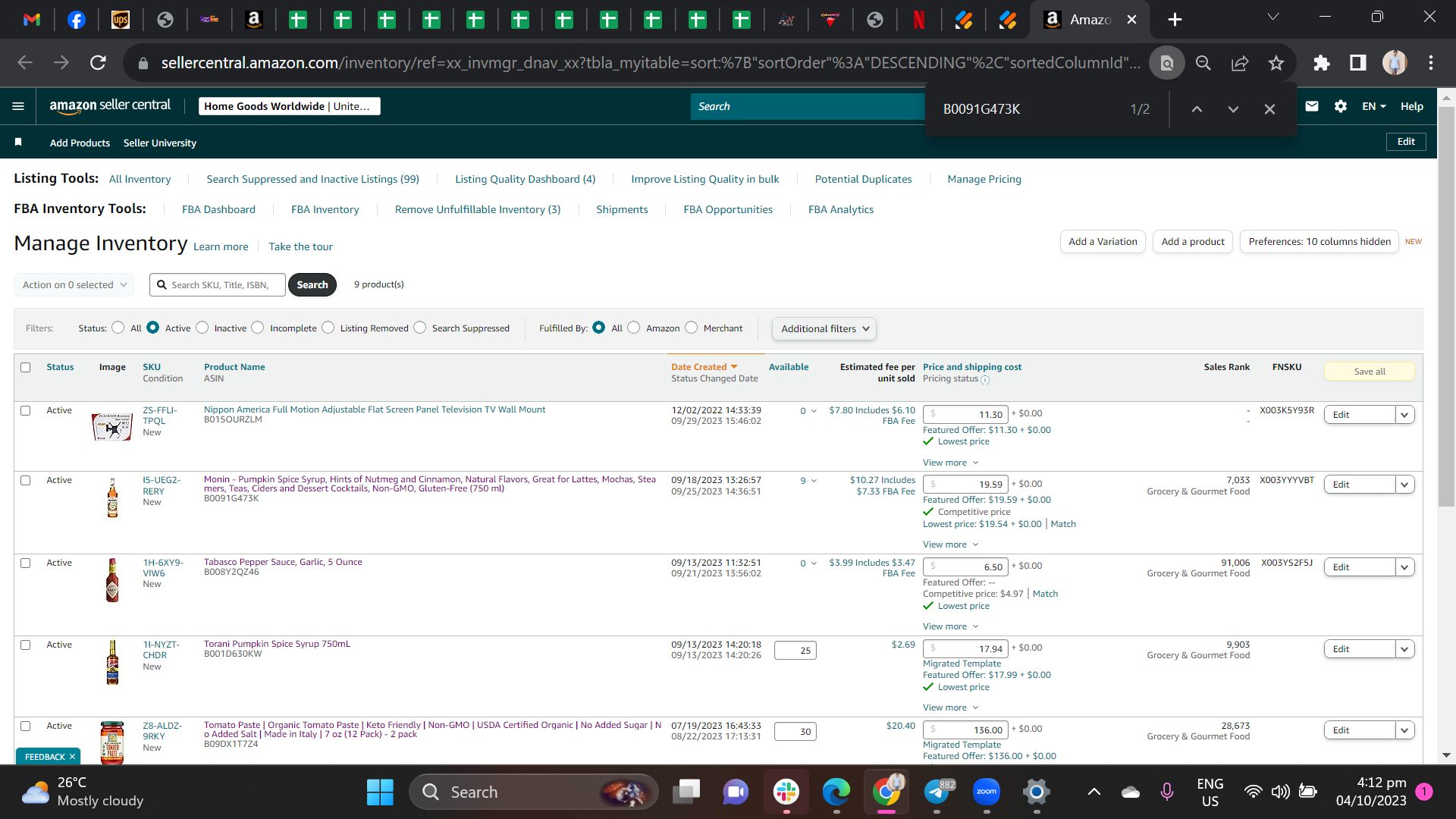
Task: Select the Inactive status filter
Action: (202, 328)
